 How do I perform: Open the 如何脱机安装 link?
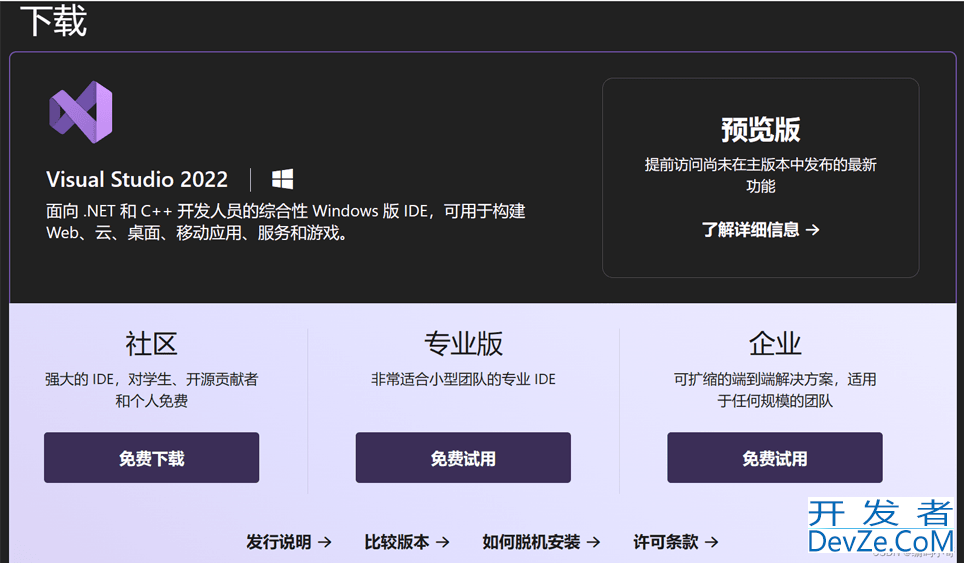(x=541, y=541)
